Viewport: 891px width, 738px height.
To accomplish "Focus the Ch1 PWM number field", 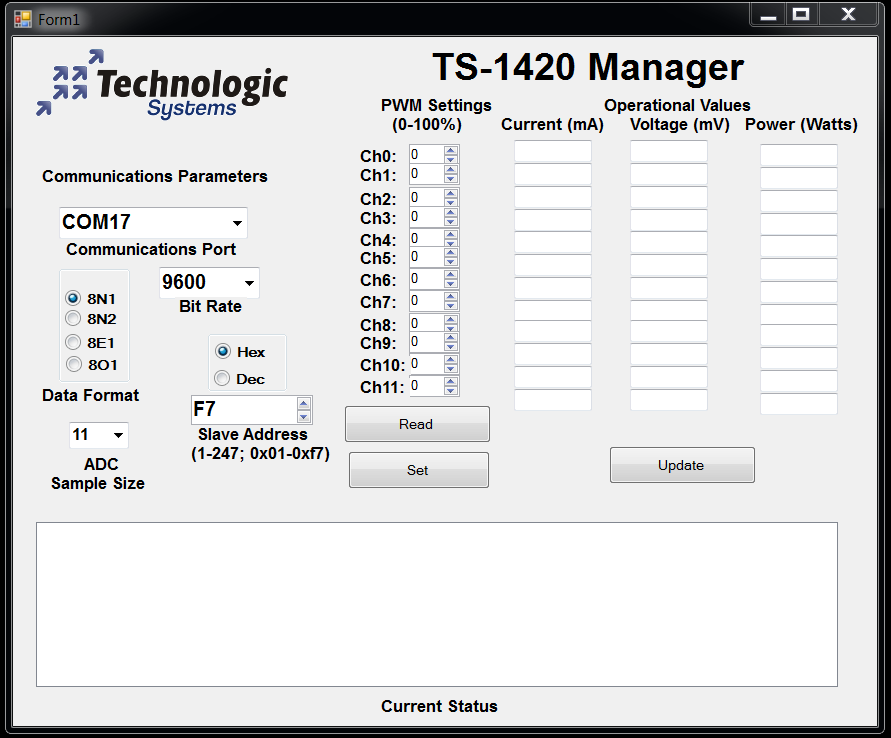I will point(427,174).
